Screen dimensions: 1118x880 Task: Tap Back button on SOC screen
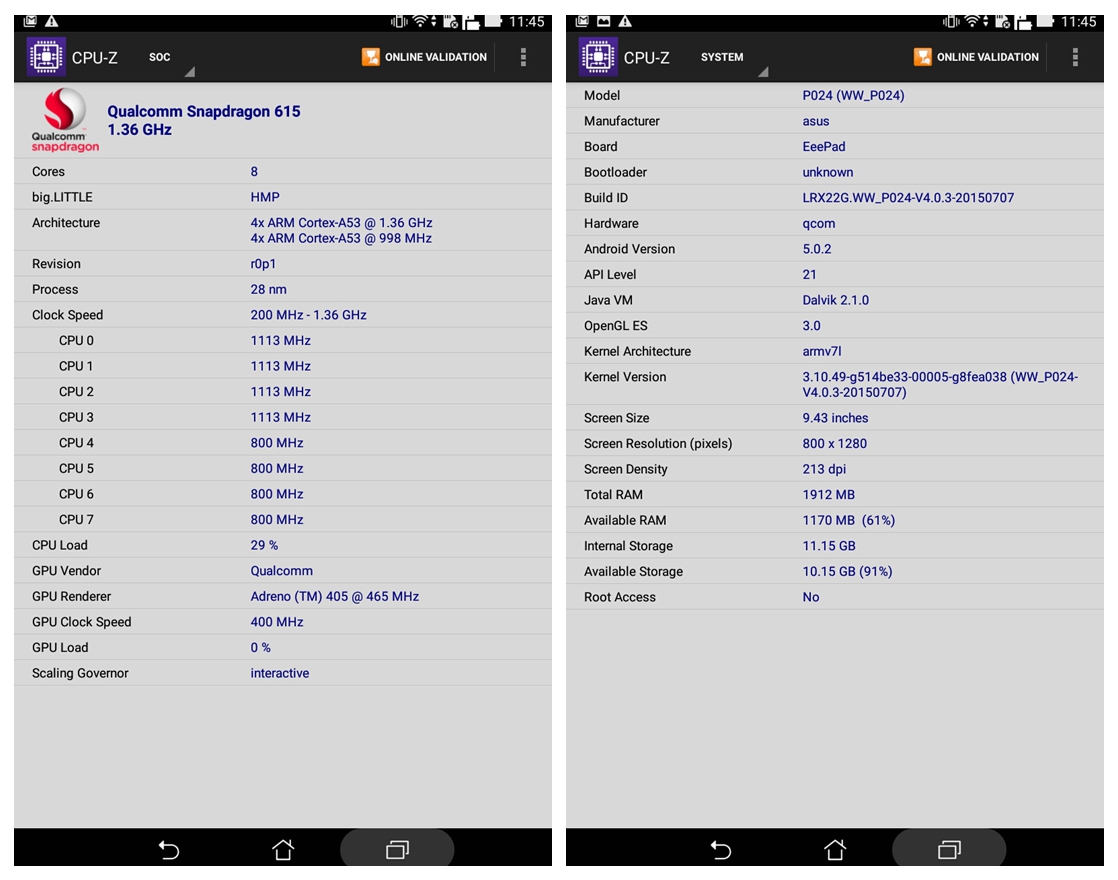[x=168, y=849]
